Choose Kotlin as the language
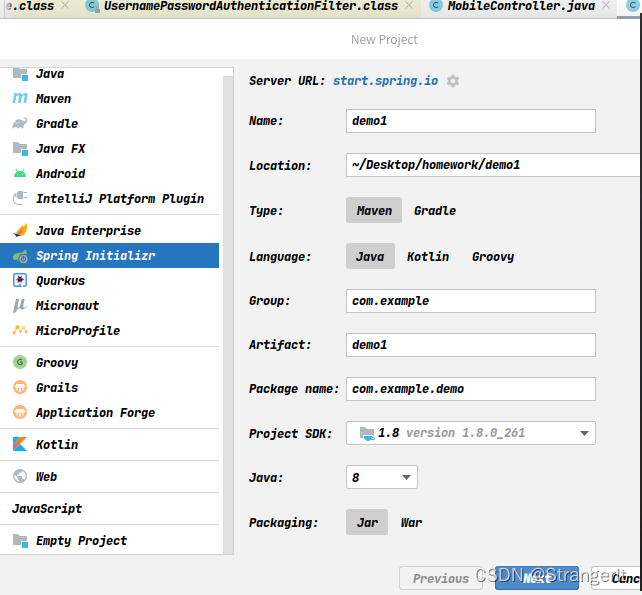 click(x=428, y=256)
